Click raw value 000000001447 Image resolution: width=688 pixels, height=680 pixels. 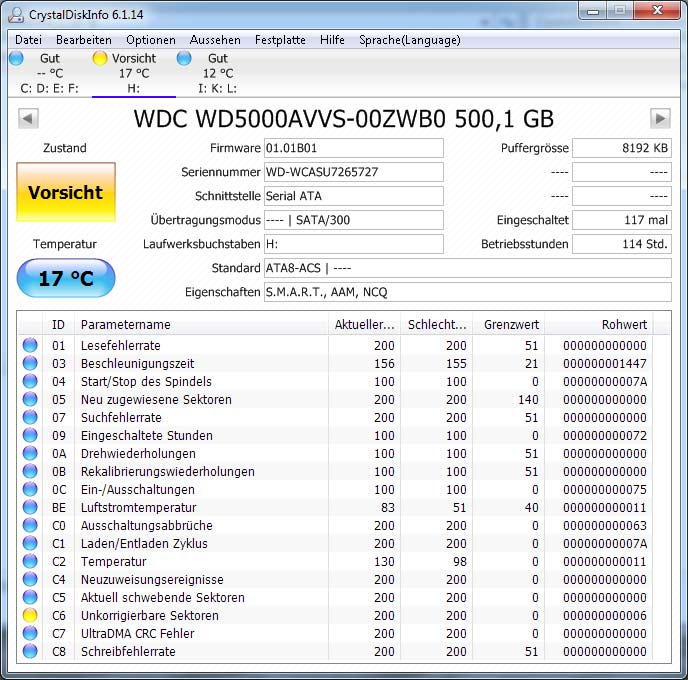[x=605, y=363]
